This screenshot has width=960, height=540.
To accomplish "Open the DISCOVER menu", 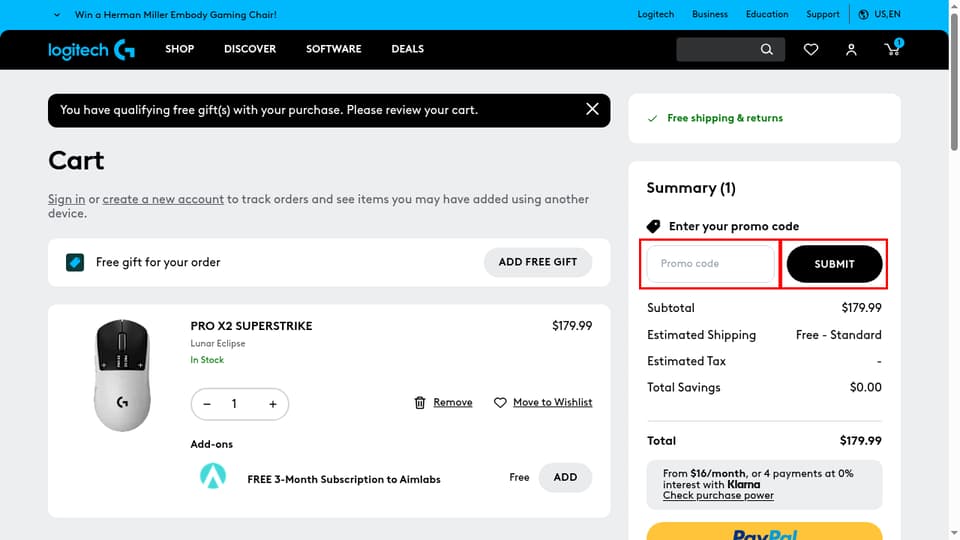I will tap(250, 49).
